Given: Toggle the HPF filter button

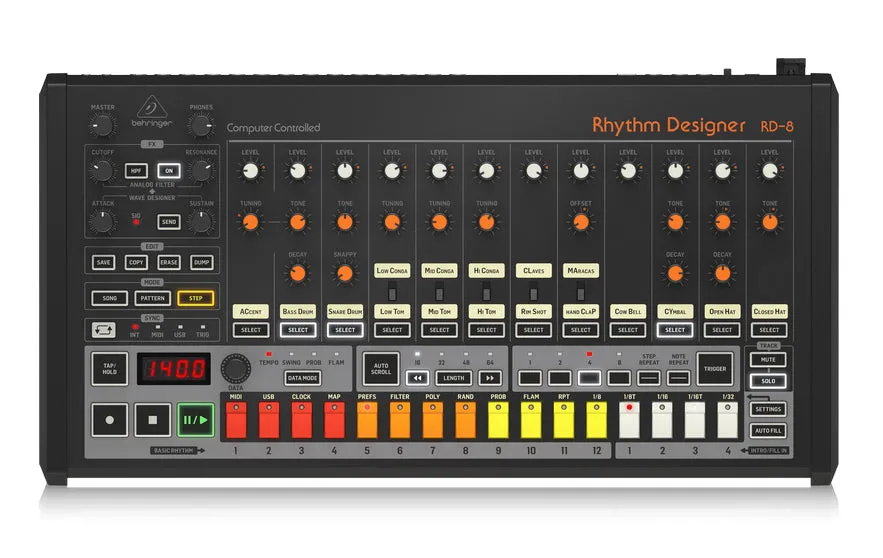Looking at the screenshot, I should pos(136,171).
